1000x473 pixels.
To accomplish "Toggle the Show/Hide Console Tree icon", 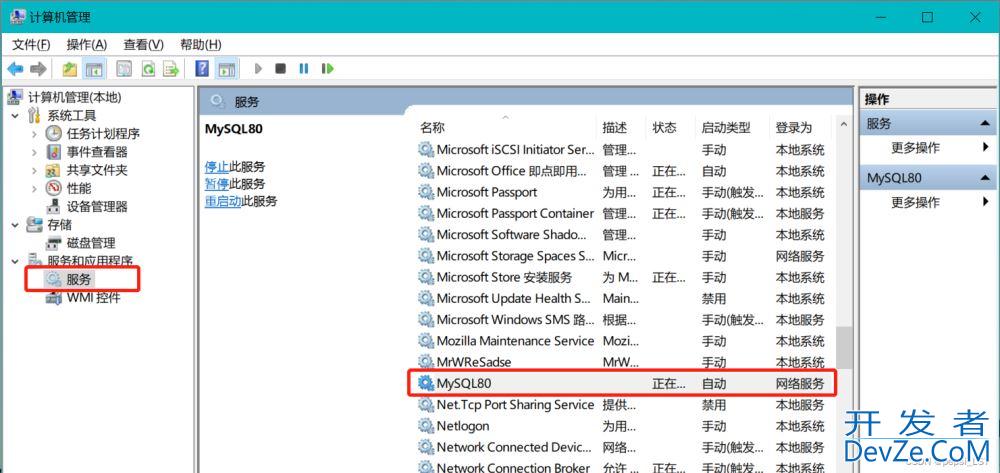I will pos(94,68).
